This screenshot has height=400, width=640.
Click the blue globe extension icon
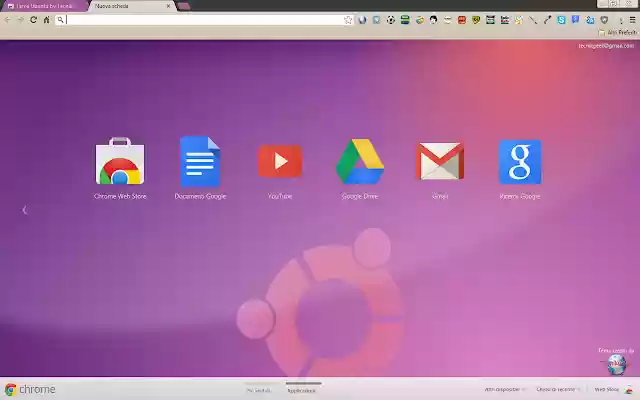click(x=362, y=20)
